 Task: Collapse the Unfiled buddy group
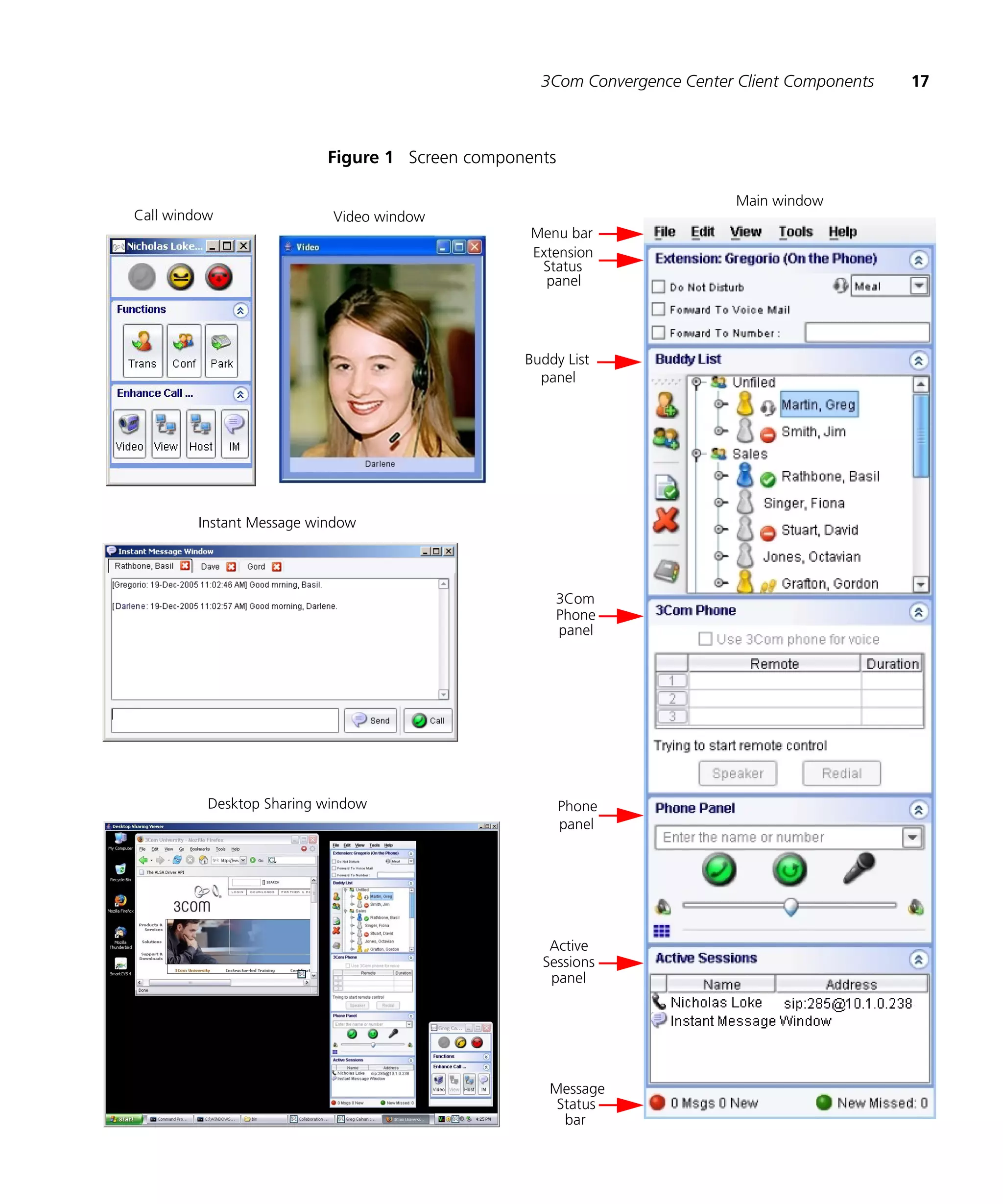696,383
